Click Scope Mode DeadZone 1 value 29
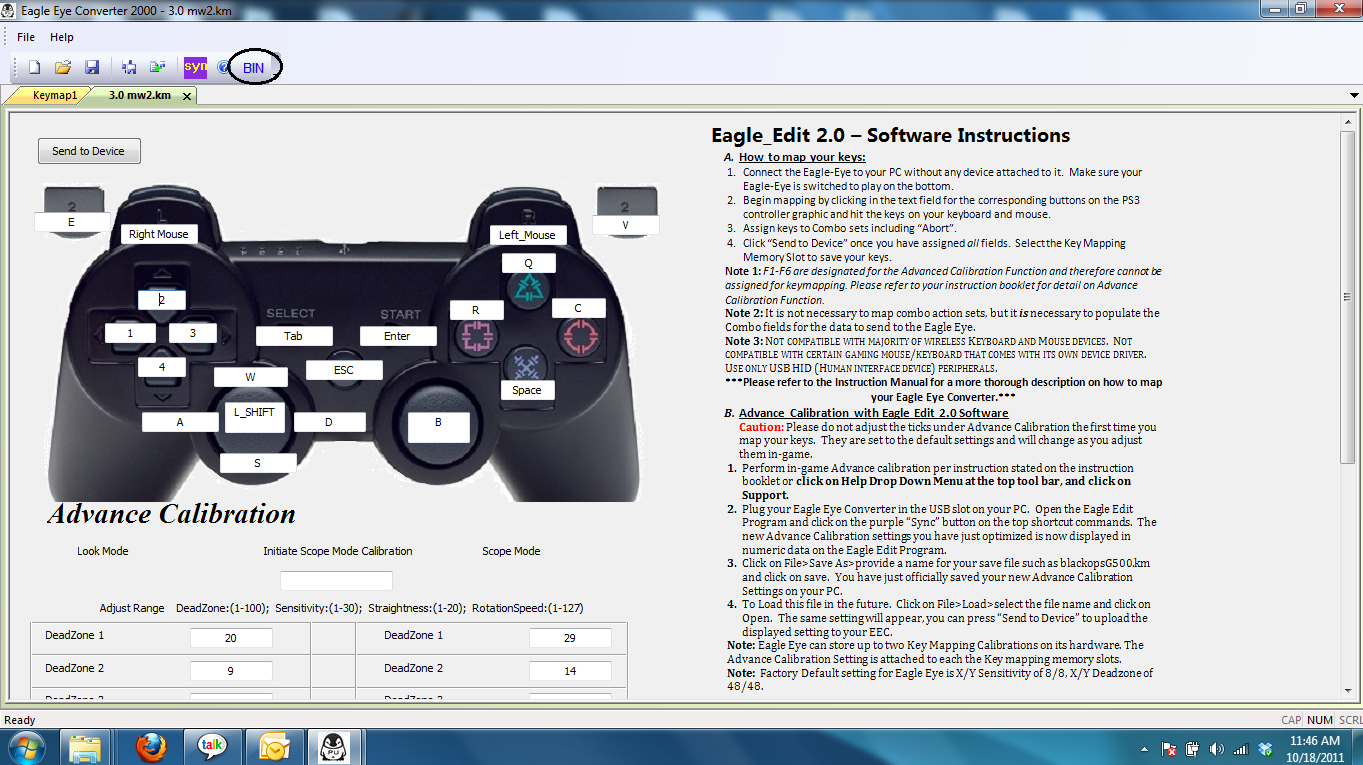 click(570, 638)
